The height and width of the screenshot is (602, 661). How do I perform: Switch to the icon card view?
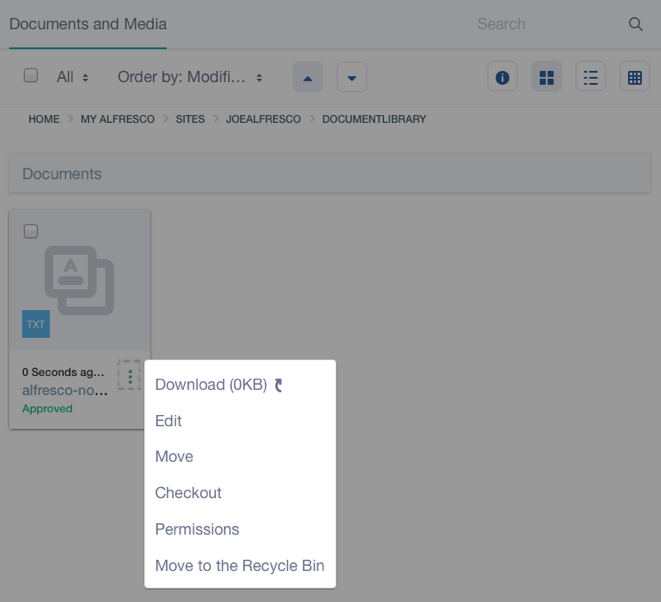(x=546, y=77)
